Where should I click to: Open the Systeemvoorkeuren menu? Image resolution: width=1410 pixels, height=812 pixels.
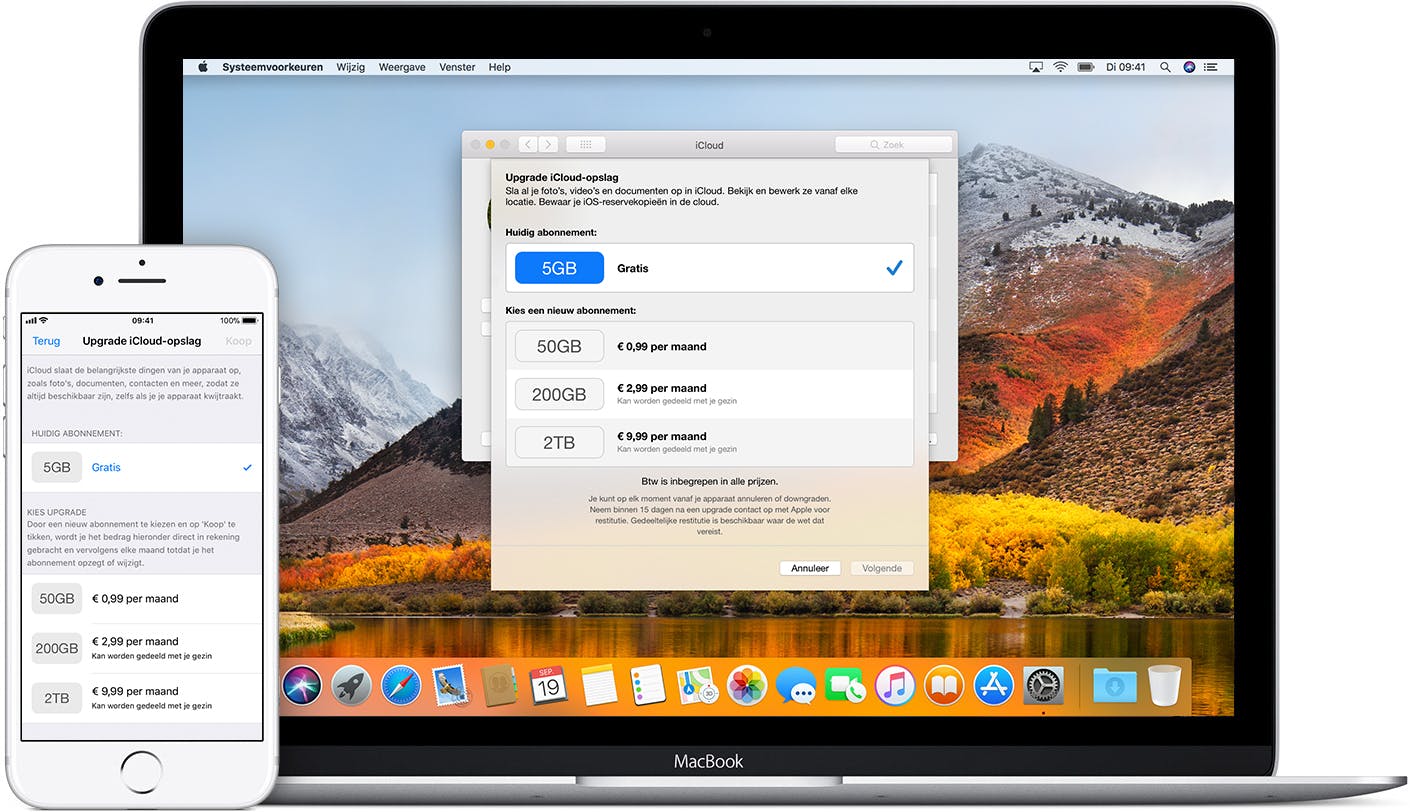272,67
